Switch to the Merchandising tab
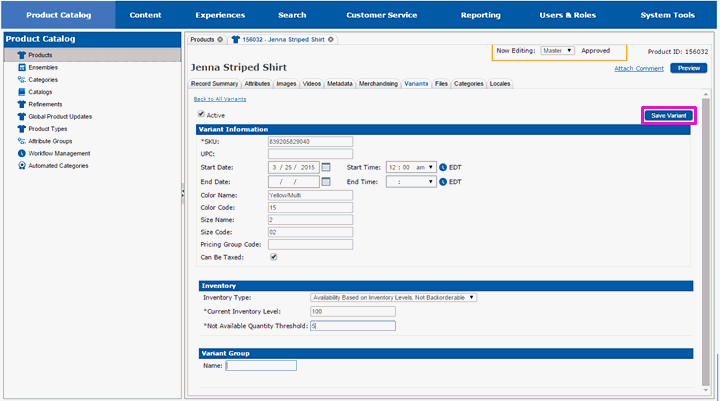The image size is (720, 401). (378, 84)
